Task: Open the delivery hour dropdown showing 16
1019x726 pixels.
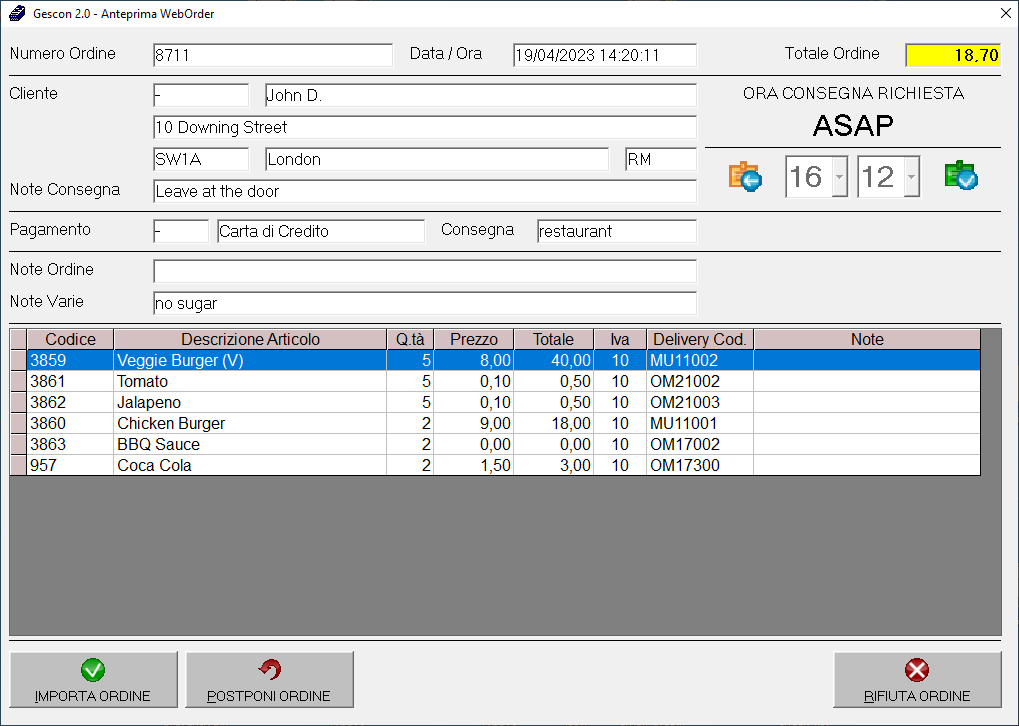Action: (x=839, y=178)
